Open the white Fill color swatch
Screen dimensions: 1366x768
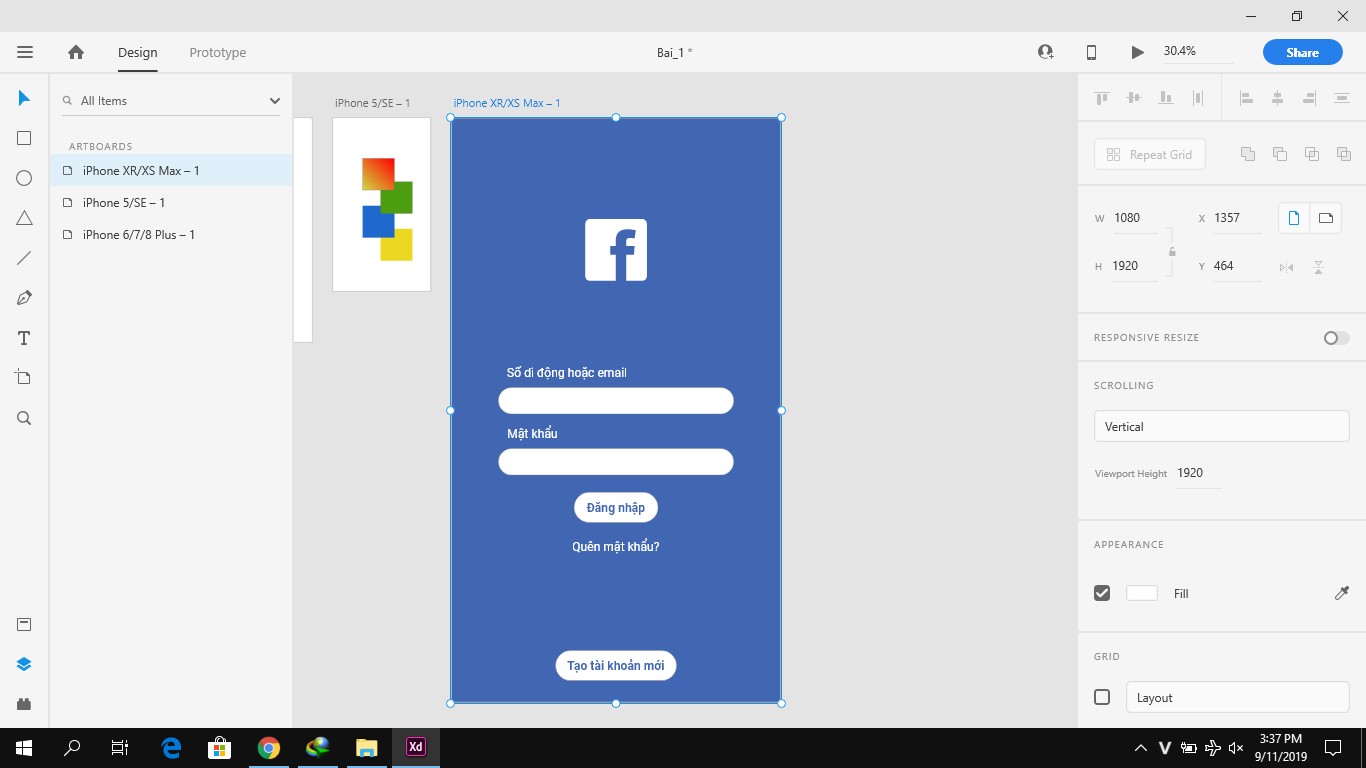pyautogui.click(x=1142, y=593)
